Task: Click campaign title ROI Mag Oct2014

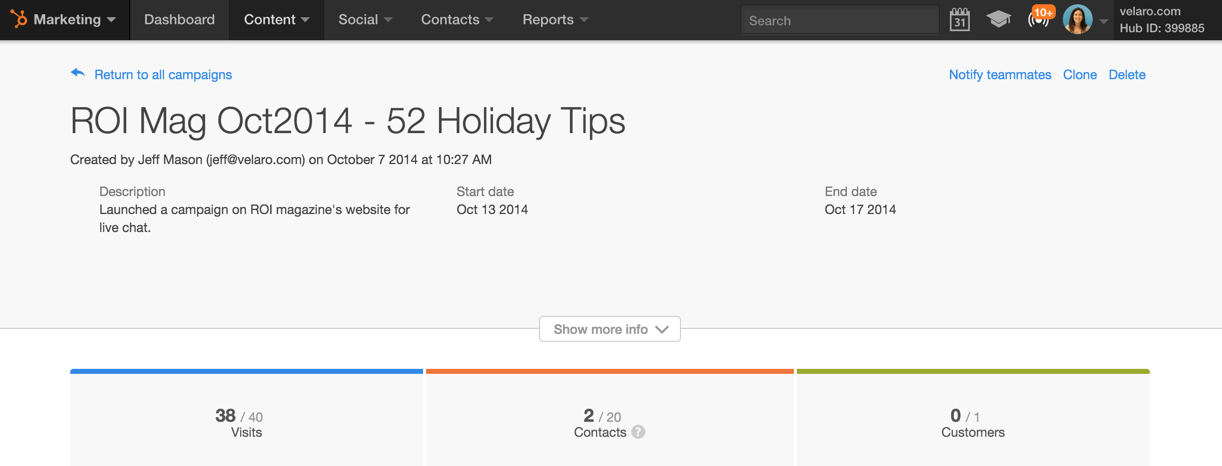Action: [348, 121]
